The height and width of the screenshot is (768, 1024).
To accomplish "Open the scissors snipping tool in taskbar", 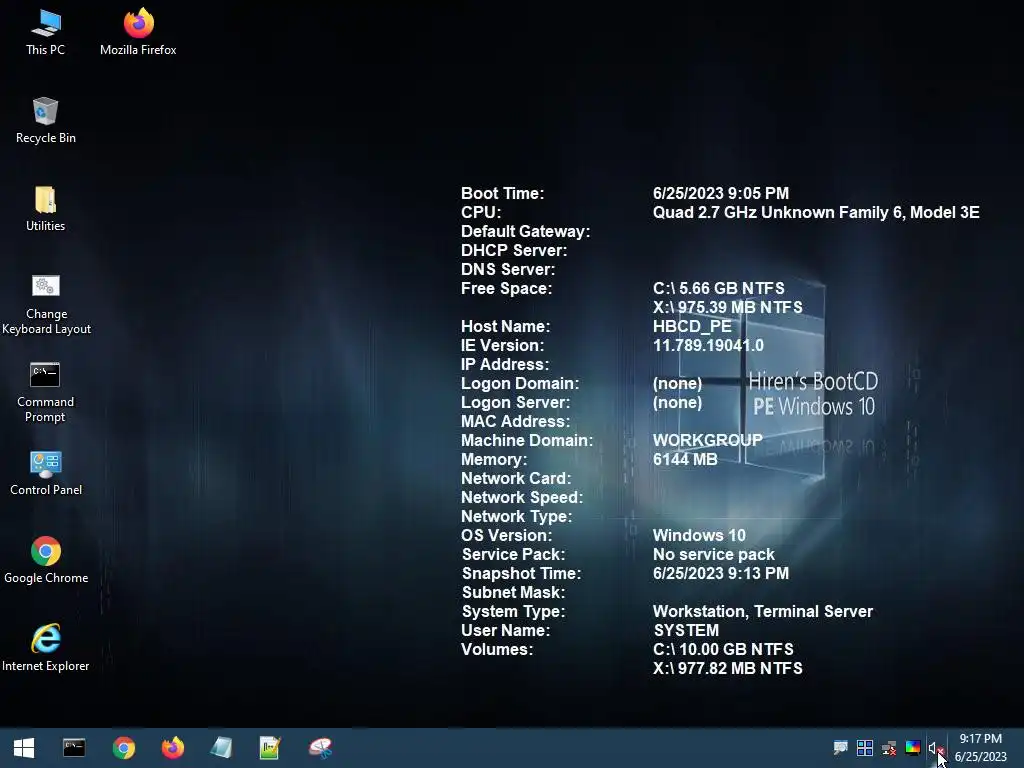I will point(320,748).
